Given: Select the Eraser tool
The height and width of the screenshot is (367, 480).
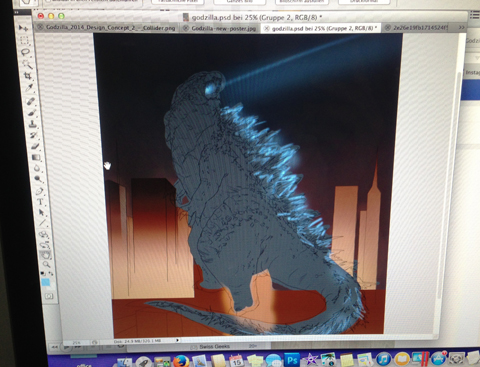Looking at the screenshot, I should [35, 146].
